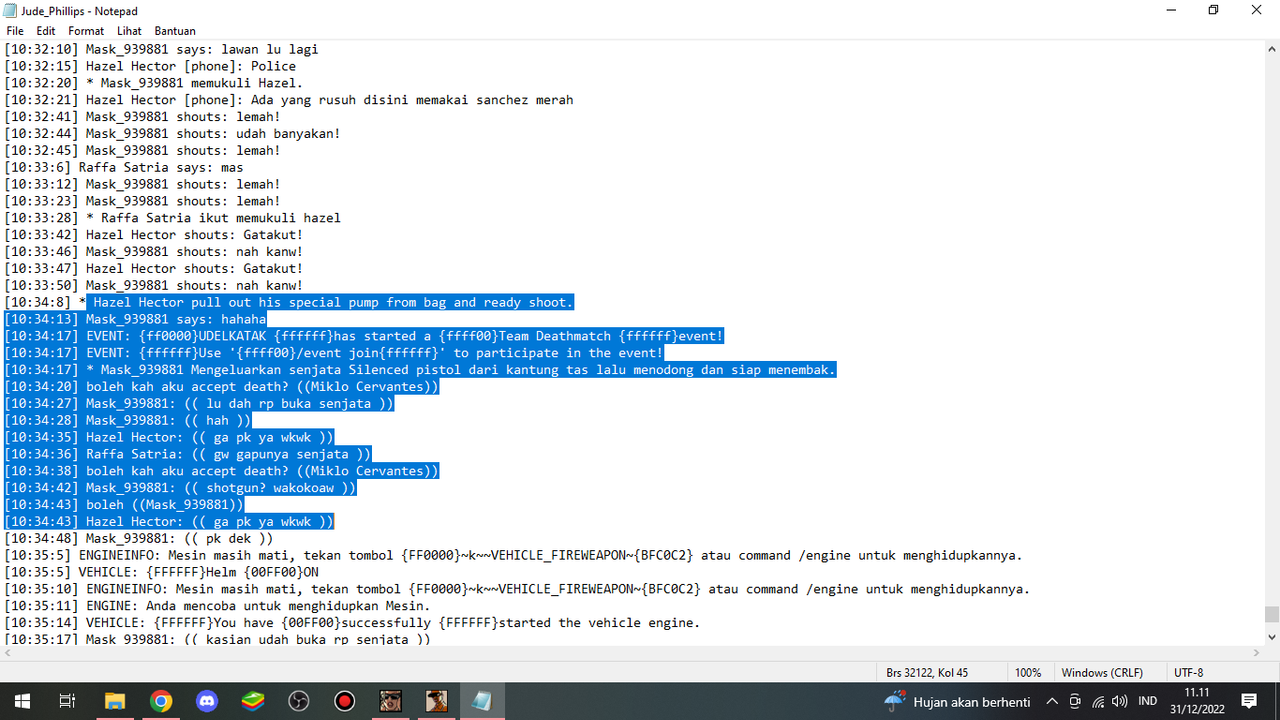Click line 'VEHICLE: {FFFFFF}Helm {00FF00}ON'
Viewport: 1280px width, 720px height.
161,572
